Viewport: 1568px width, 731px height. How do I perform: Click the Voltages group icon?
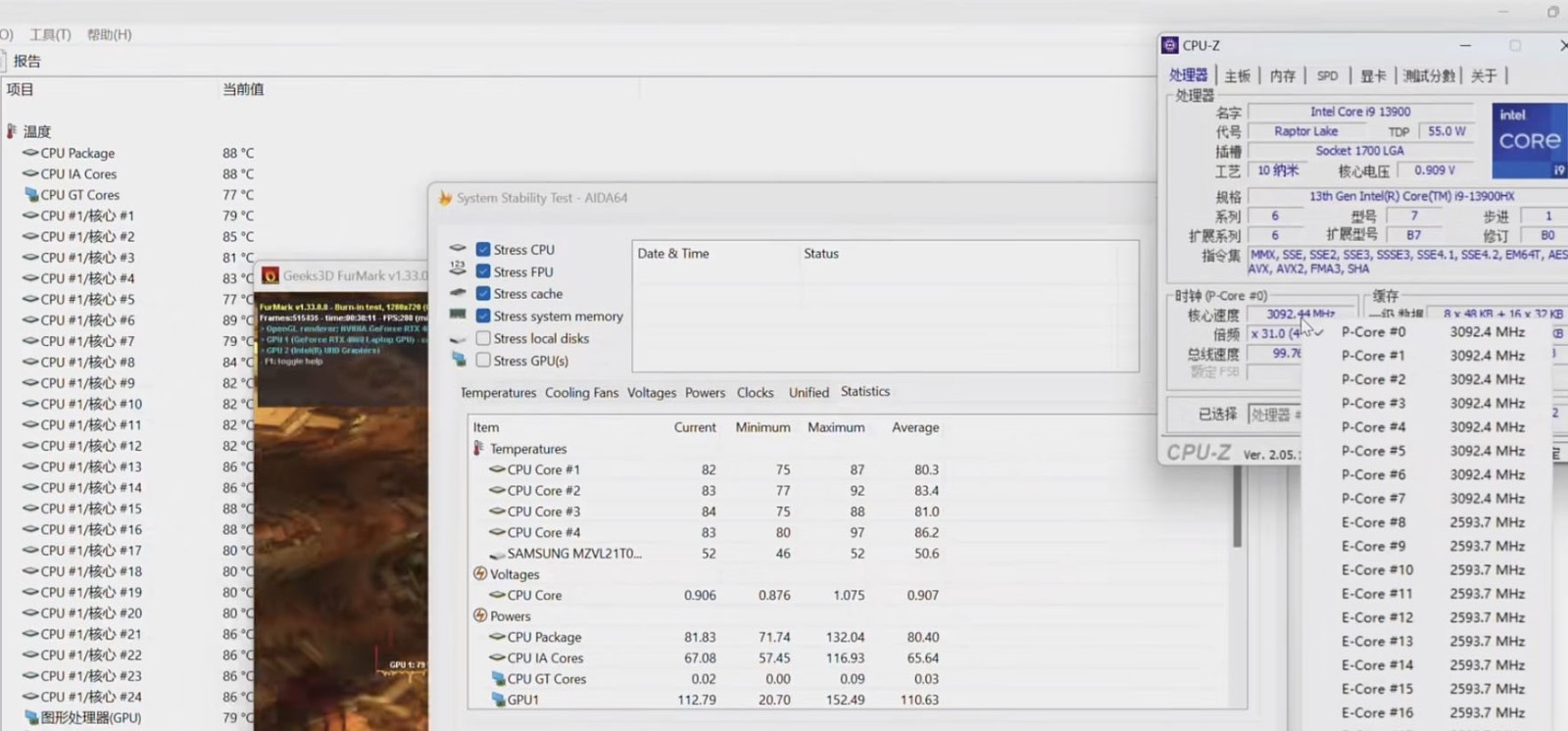click(479, 573)
